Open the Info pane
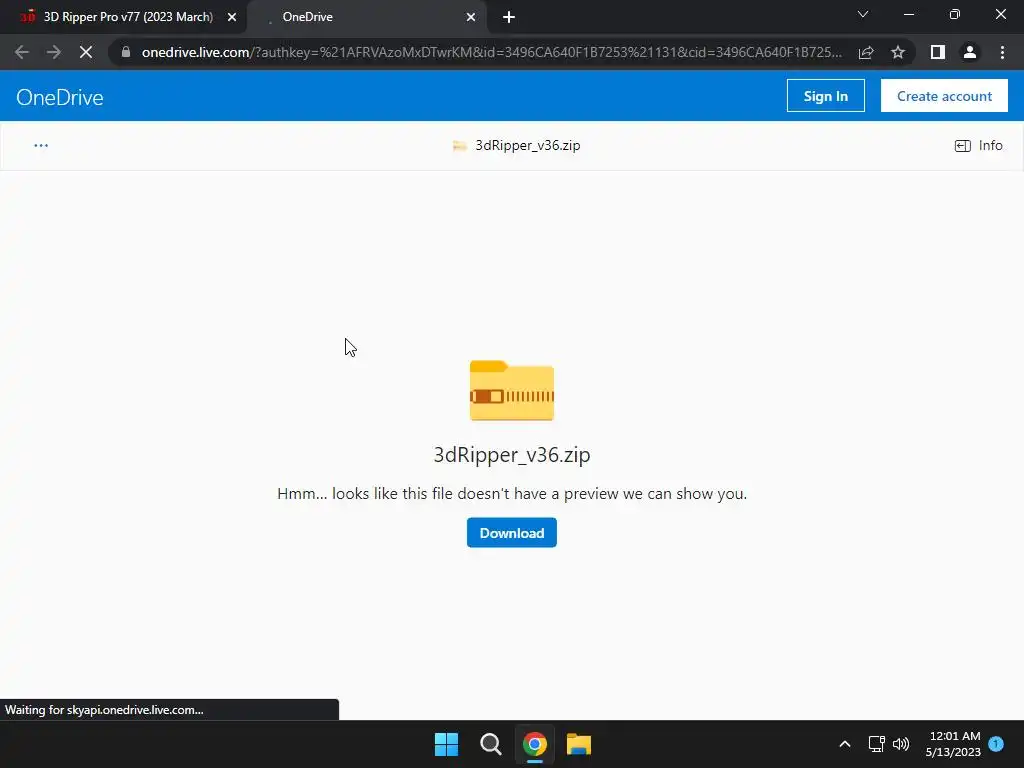This screenshot has width=1024, height=768. [x=978, y=146]
